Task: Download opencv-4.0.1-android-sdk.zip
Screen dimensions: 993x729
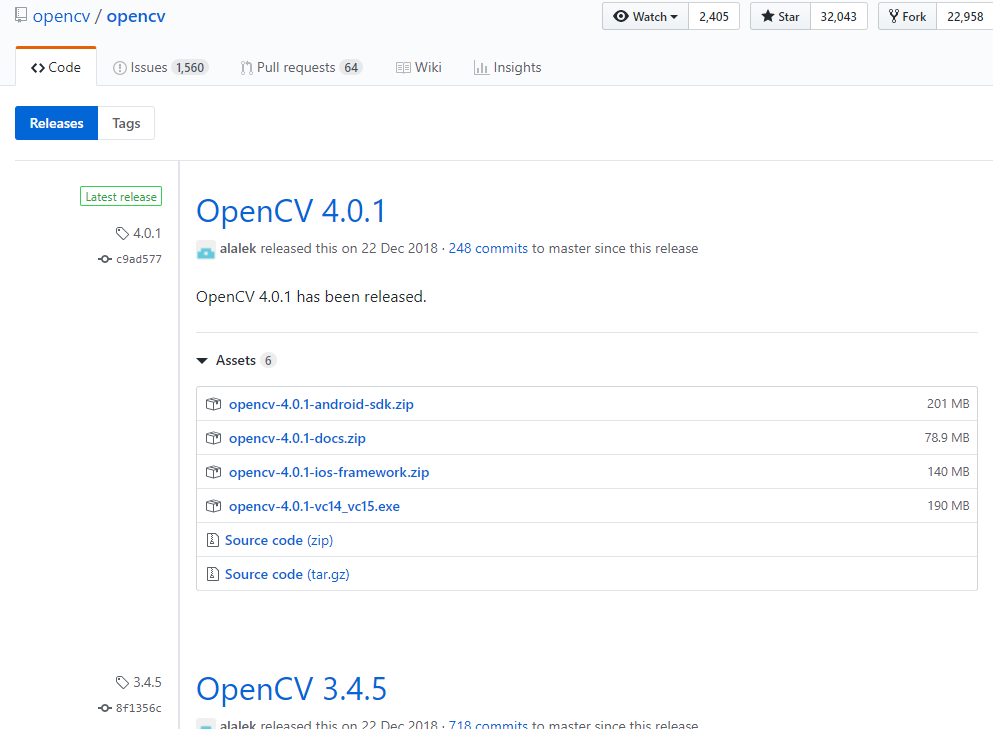Action: coord(321,404)
